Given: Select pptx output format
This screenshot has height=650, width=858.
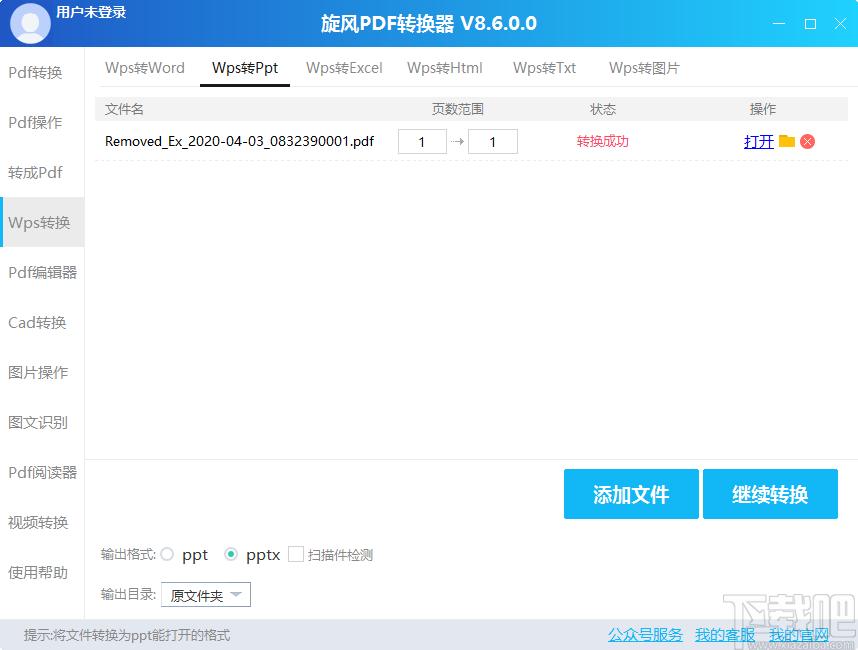Looking at the screenshot, I should 231,554.
